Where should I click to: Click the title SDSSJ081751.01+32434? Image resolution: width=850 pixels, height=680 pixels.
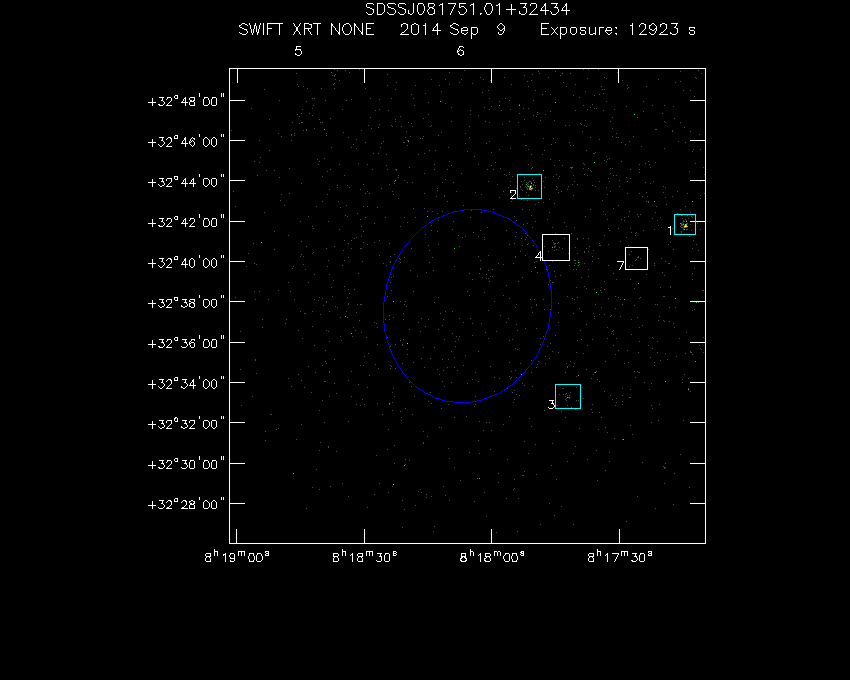[x=467, y=9]
